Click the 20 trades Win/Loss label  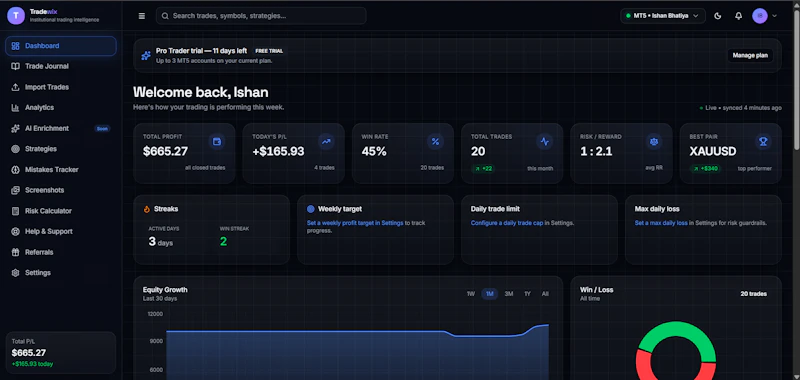(754, 294)
